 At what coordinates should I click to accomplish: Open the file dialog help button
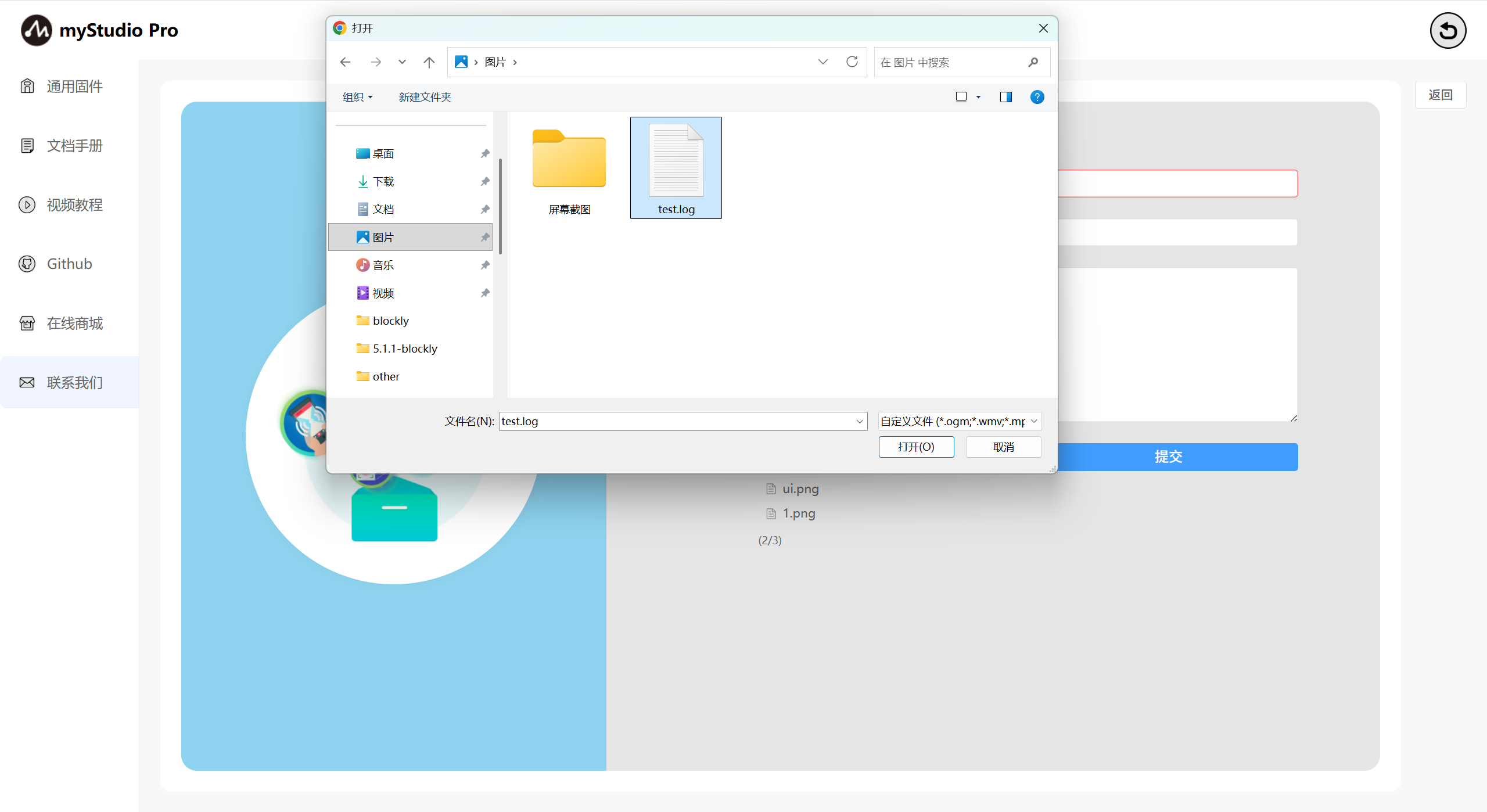click(x=1037, y=97)
